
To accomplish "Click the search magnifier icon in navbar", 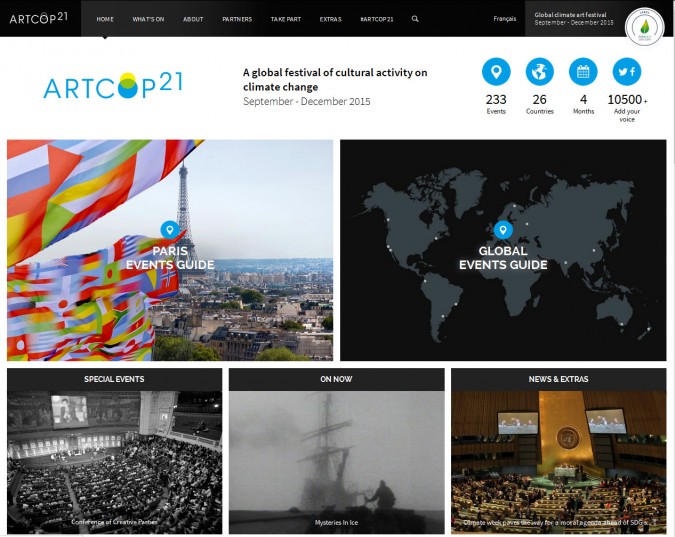I will click(415, 19).
